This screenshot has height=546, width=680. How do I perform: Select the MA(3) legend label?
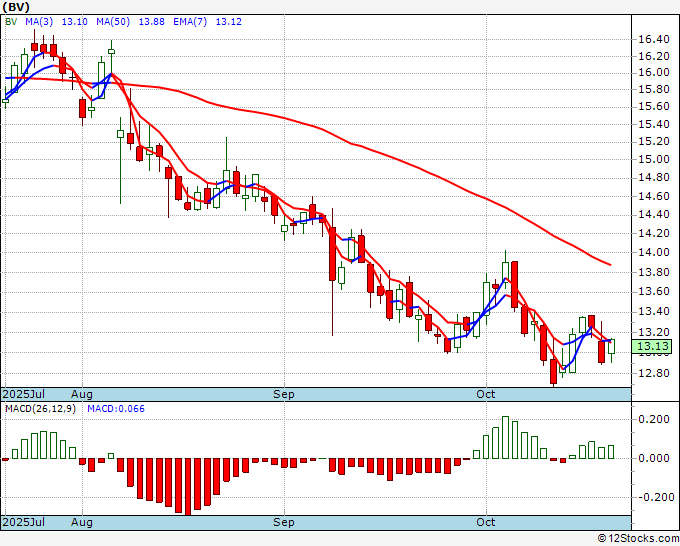(39, 22)
